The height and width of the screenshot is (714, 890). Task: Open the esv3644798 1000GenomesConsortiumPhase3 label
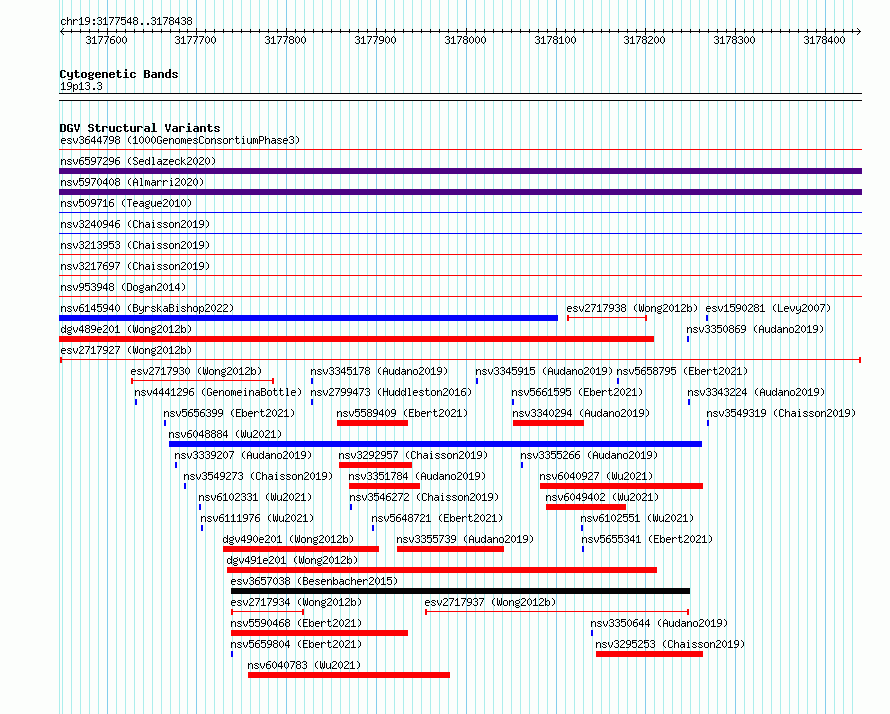tap(180, 140)
